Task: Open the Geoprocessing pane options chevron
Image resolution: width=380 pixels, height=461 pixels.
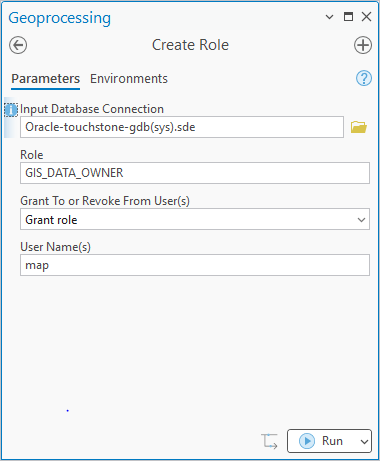Action: tap(329, 17)
